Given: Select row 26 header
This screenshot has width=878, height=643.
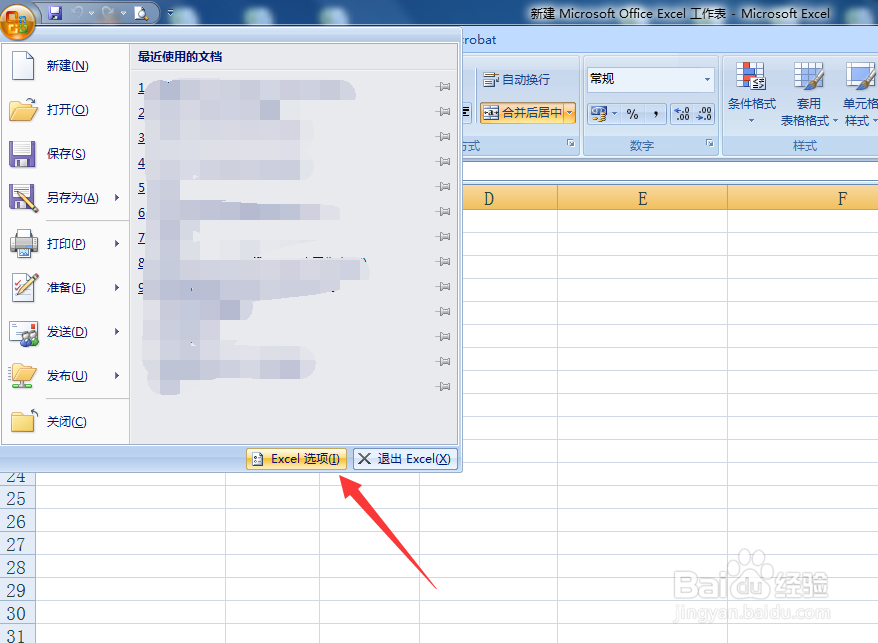Looking at the screenshot, I should pyautogui.click(x=17, y=521).
